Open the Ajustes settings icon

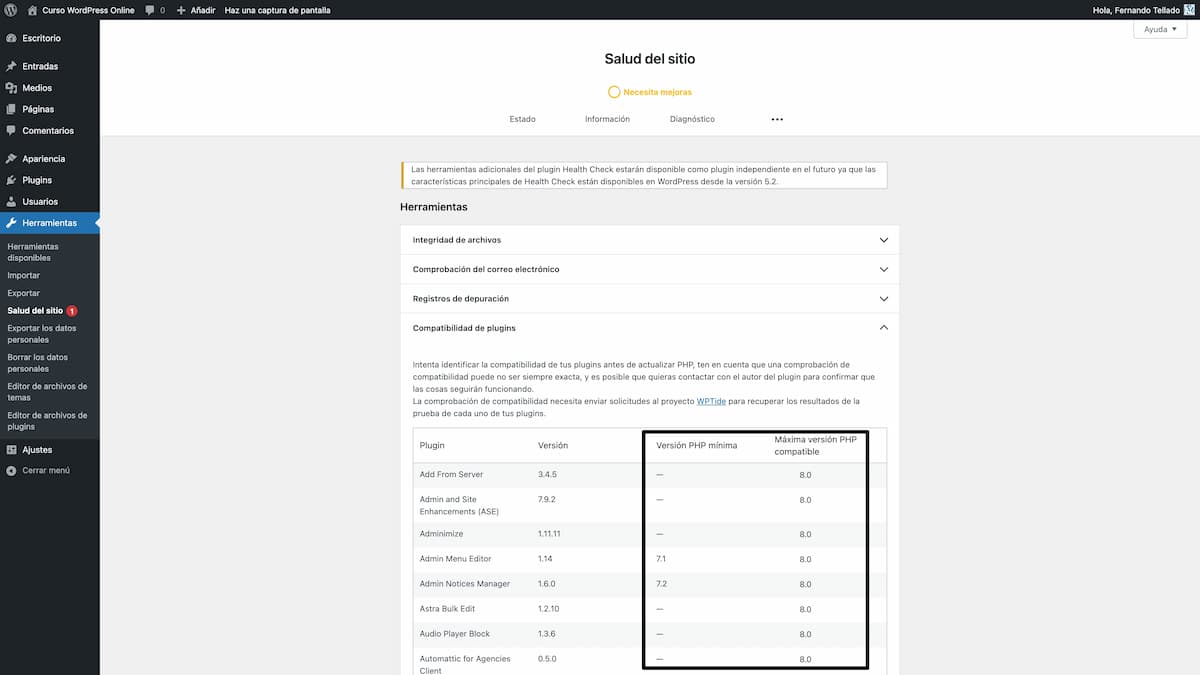click(13, 449)
